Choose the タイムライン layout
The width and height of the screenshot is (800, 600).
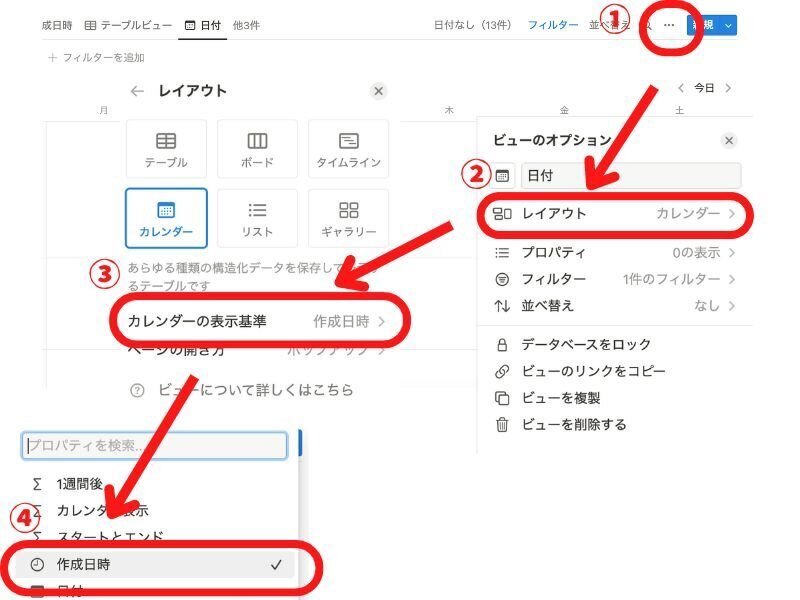tap(348, 148)
